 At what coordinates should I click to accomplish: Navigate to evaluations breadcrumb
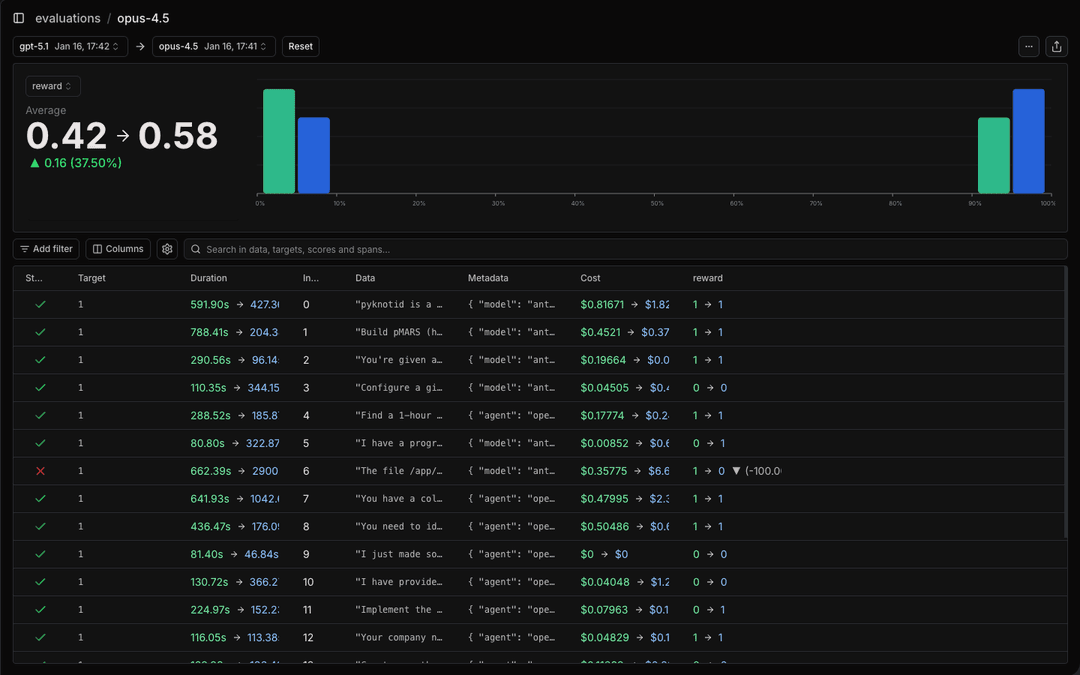click(x=68, y=18)
